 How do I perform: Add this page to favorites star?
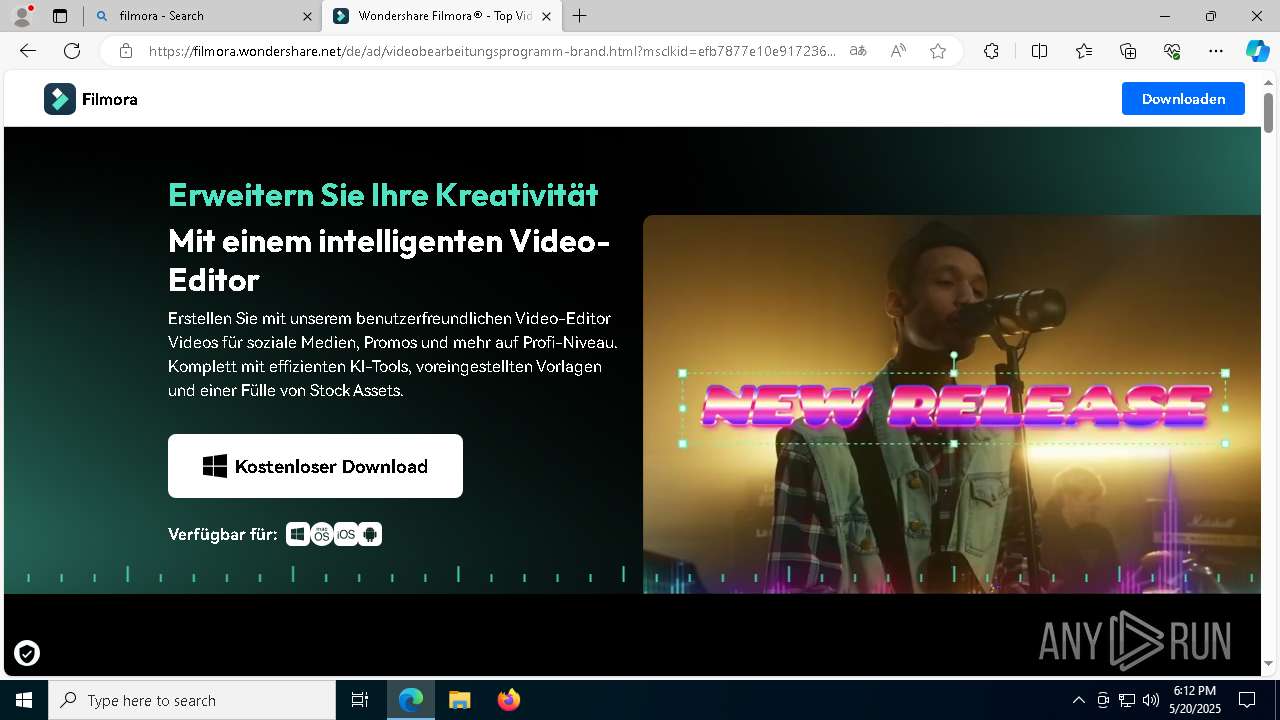[x=938, y=51]
